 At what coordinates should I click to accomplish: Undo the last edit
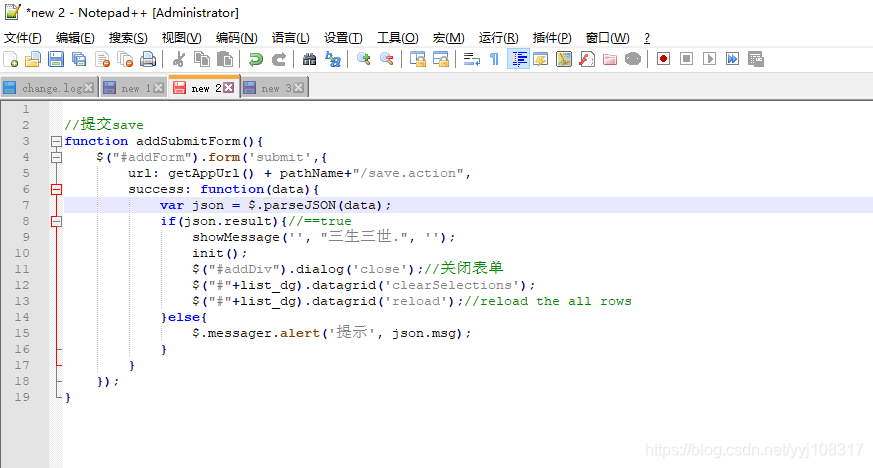256,59
